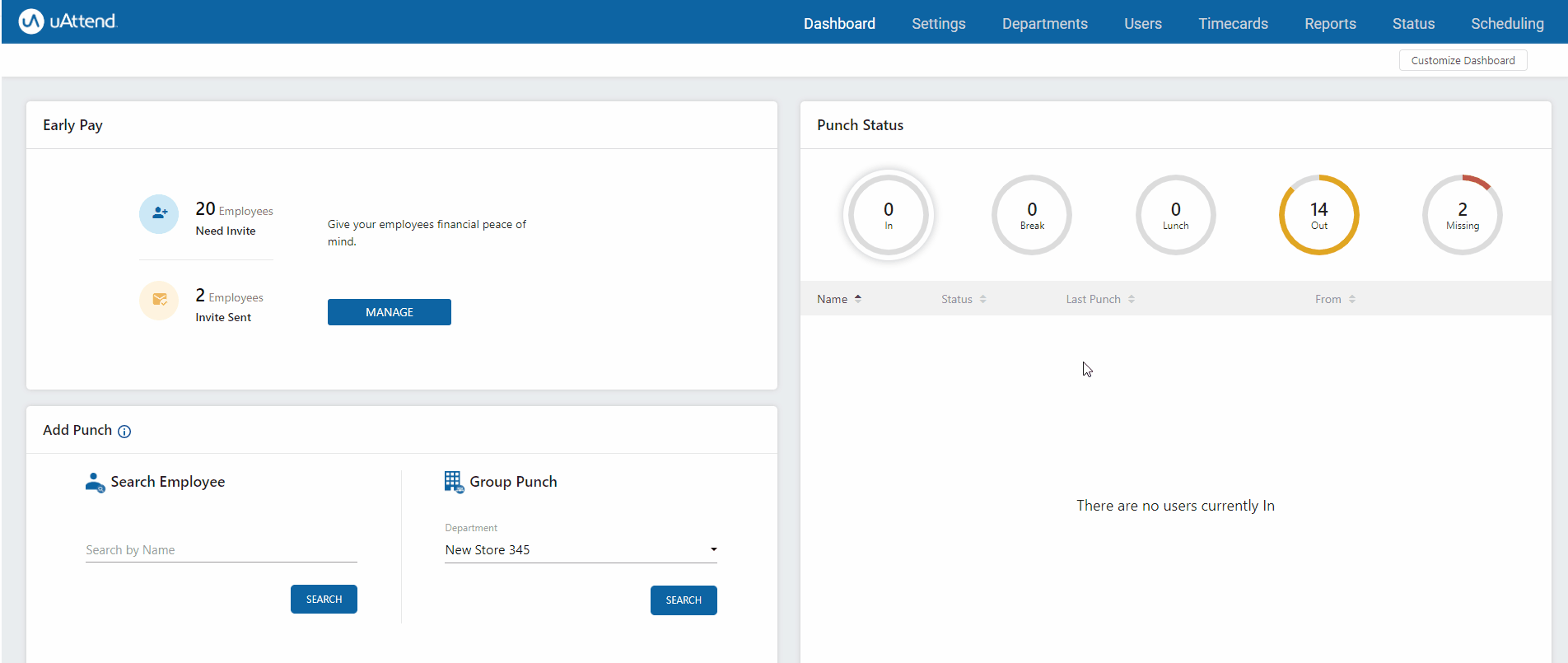This screenshot has height=663, width=1568.
Task: Select the In punch status circle
Action: (x=889, y=215)
